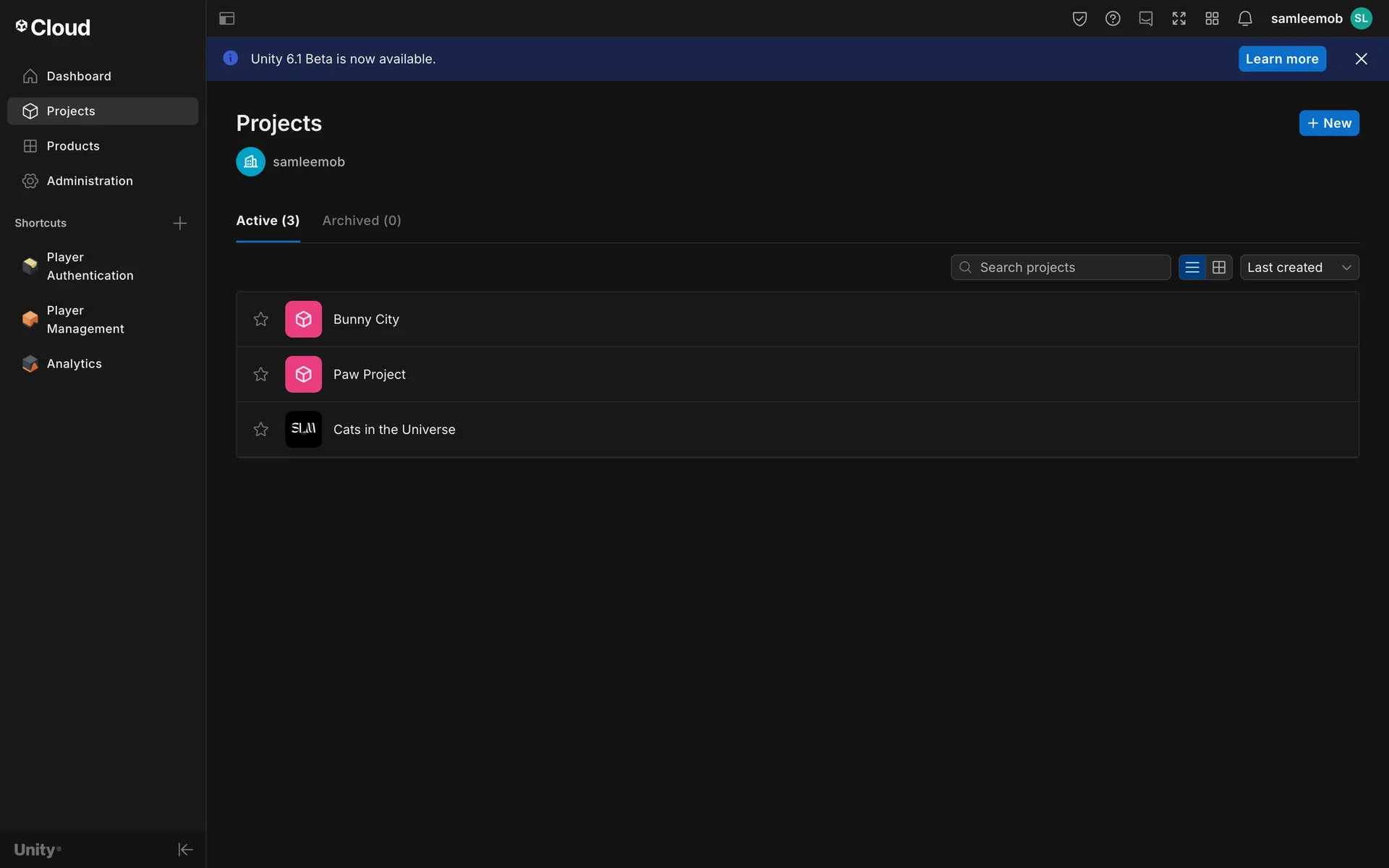
Task: Add a shortcut with the plus icon
Action: click(x=179, y=224)
